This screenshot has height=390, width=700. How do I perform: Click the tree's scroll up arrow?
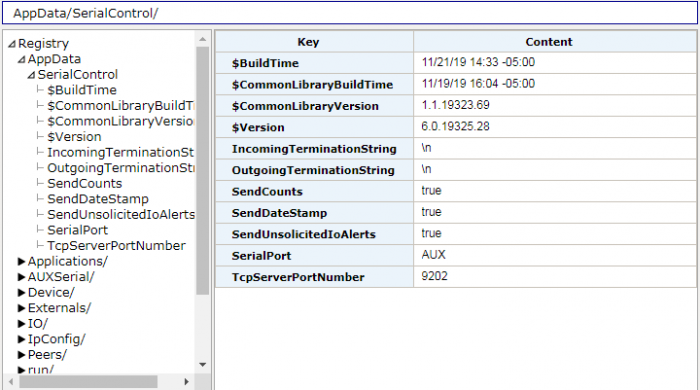(203, 39)
